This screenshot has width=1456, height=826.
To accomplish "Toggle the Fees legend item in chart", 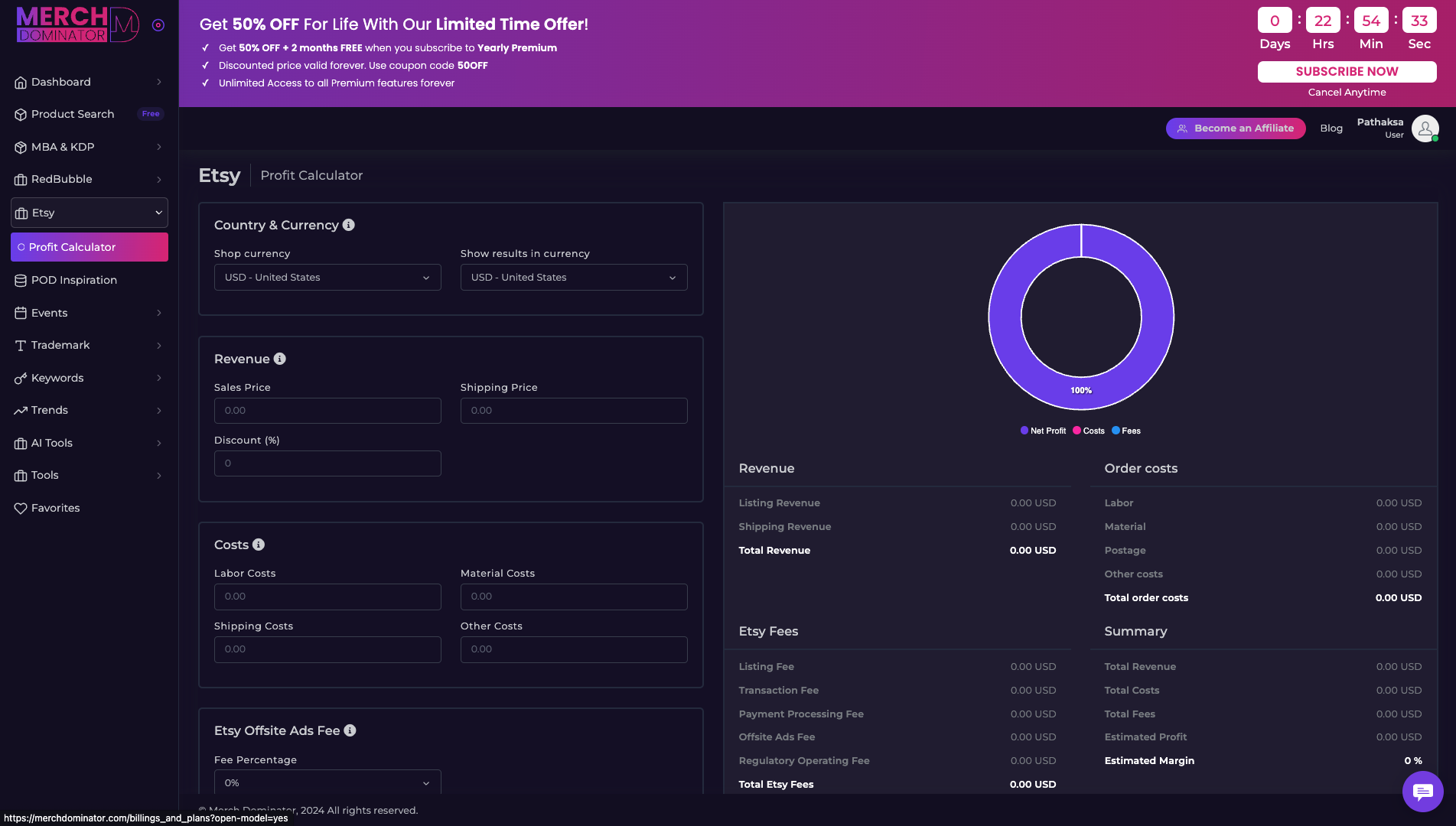I will (1126, 431).
